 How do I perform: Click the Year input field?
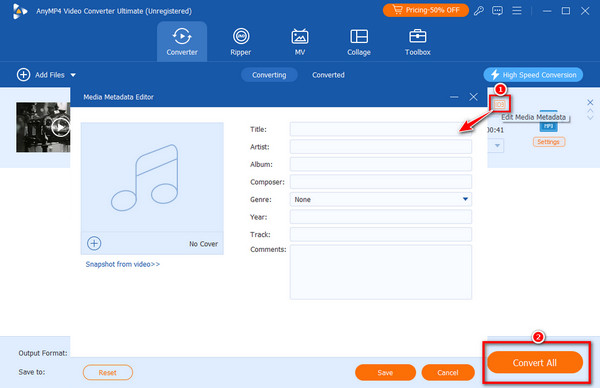pos(381,217)
